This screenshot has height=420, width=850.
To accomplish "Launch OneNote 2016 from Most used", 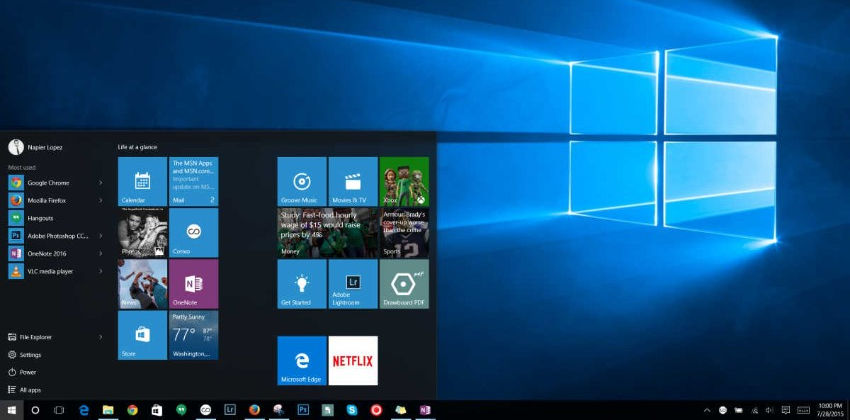I will [54, 254].
